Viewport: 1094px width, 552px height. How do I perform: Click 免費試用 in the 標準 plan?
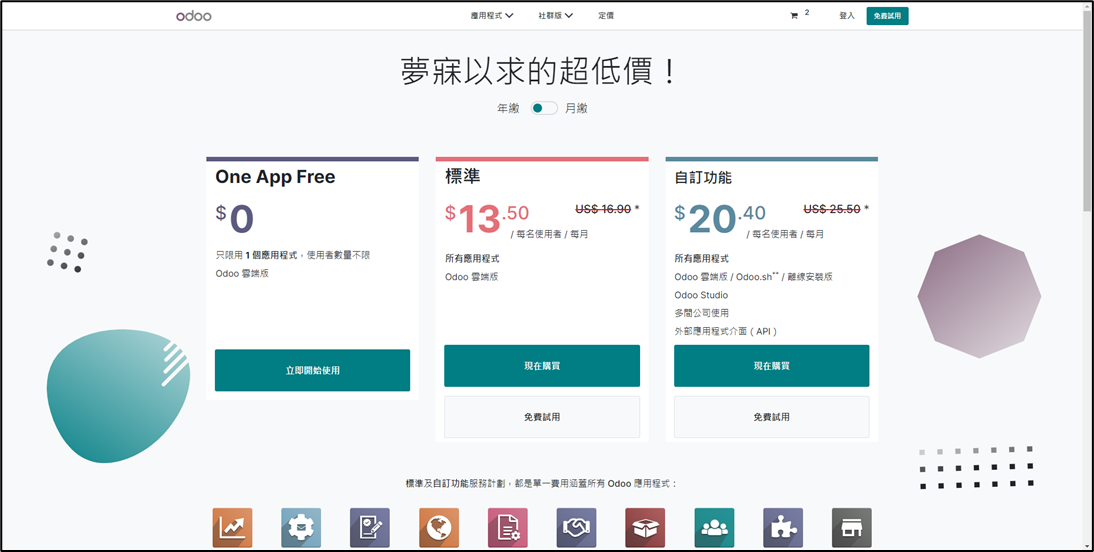[x=542, y=417]
